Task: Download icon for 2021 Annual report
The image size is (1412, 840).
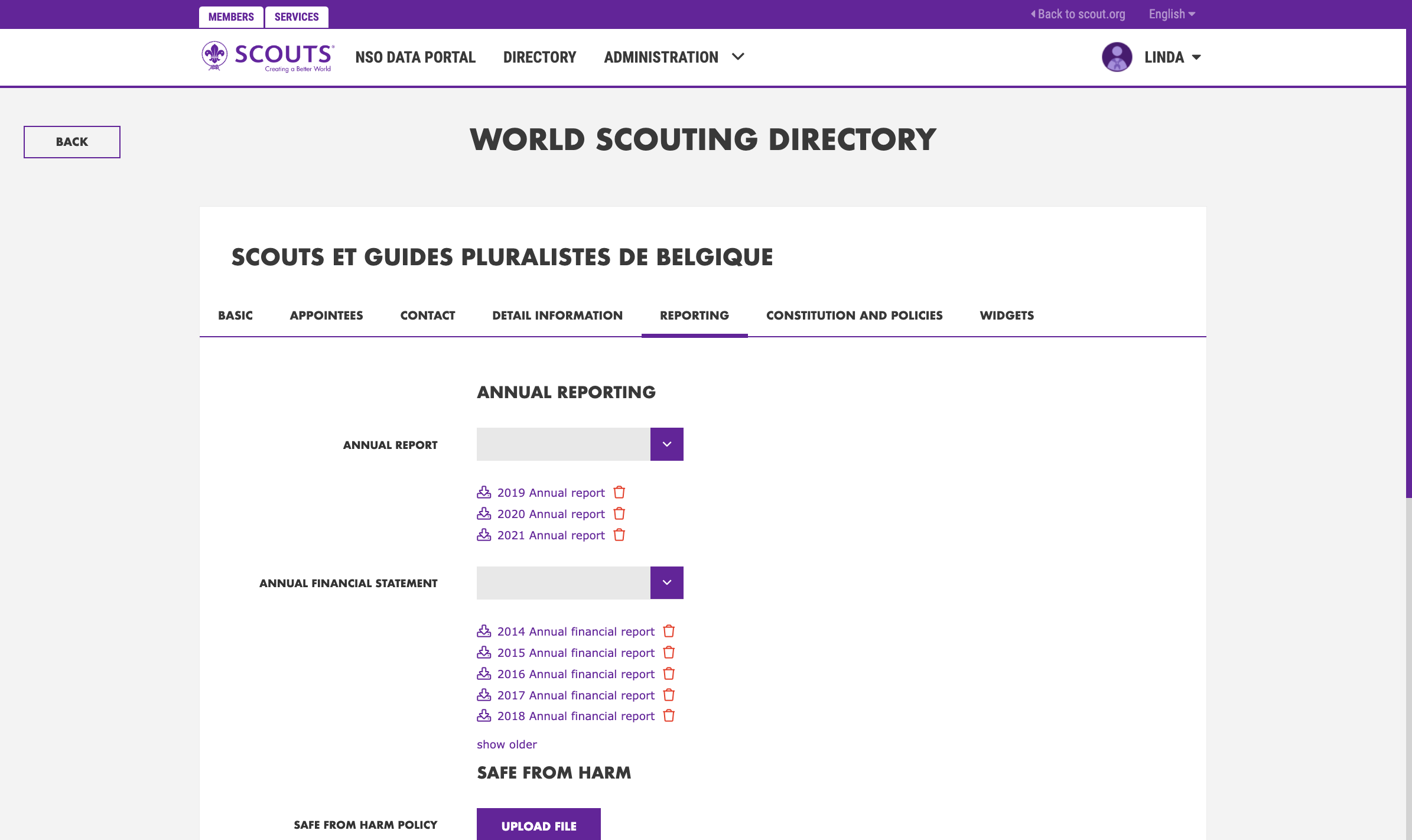Action: click(x=484, y=535)
